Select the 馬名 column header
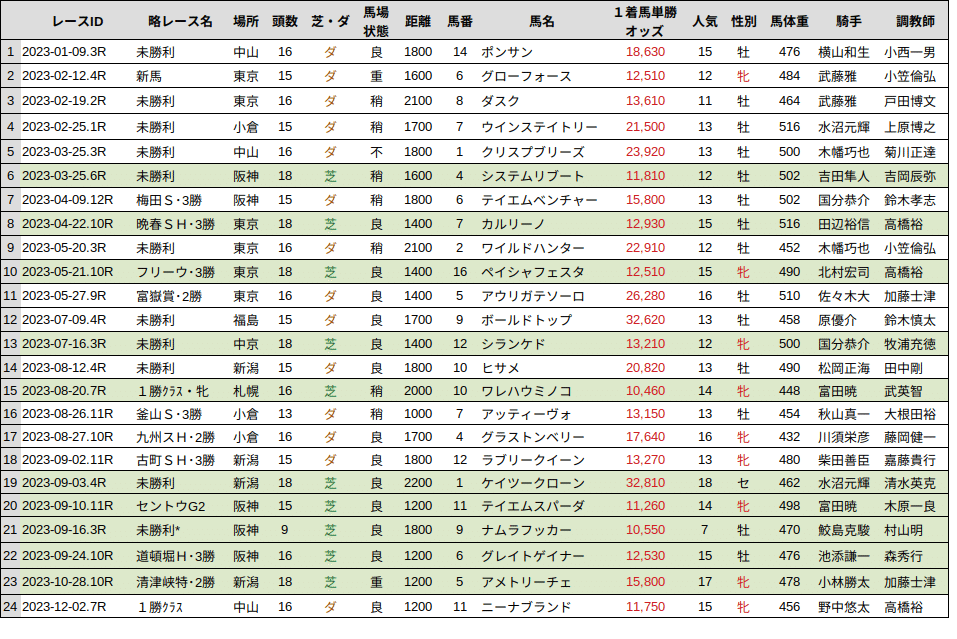957x639 pixels. 542,21
